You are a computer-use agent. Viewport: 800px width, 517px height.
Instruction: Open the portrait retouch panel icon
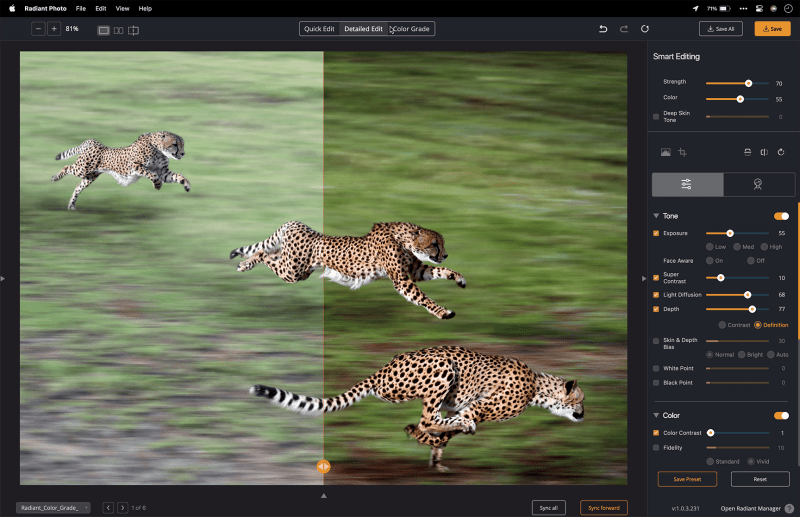[x=758, y=184]
